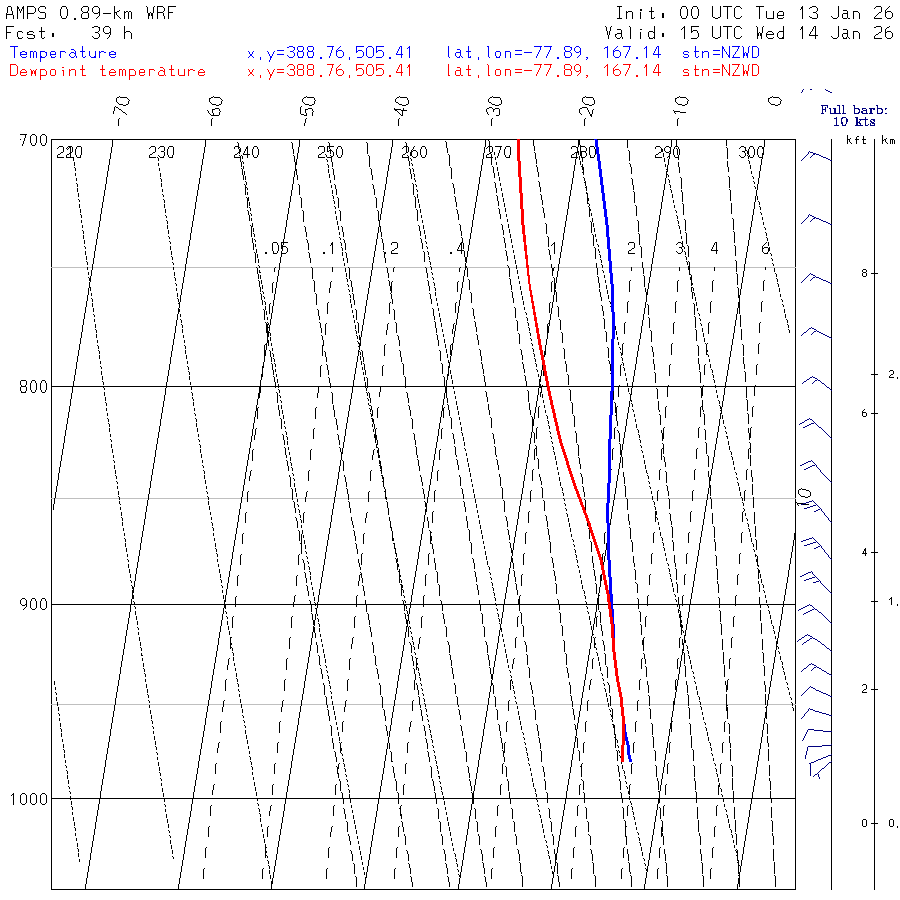Image resolution: width=900 pixels, height=900 pixels.
Task: Click the 'Init: 00 UTC Tue 13 Jan 26' text
Action: pyautogui.click(x=755, y=13)
